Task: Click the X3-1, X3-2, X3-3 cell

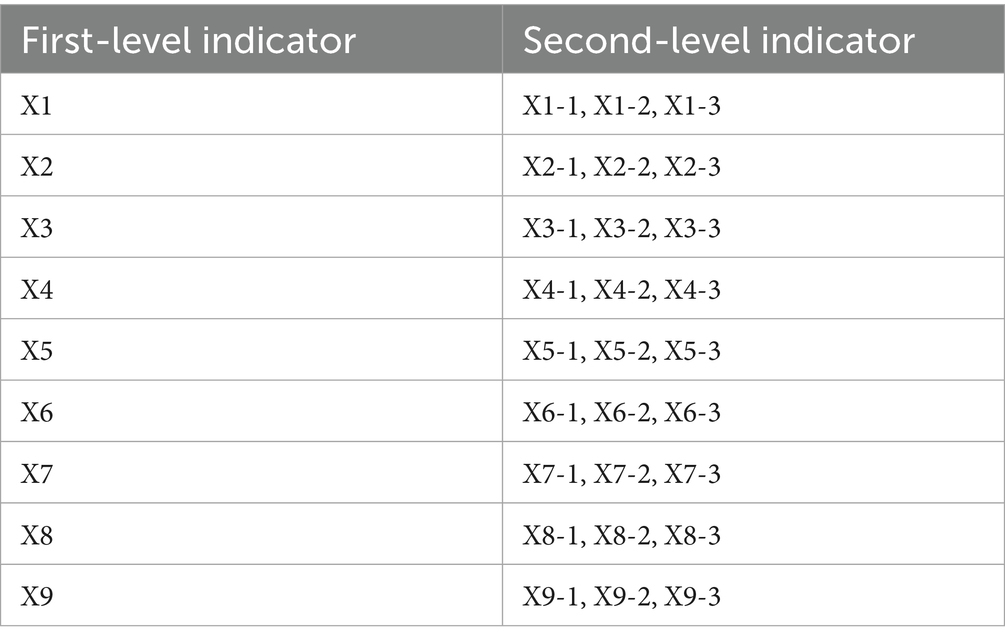Action: point(621,228)
